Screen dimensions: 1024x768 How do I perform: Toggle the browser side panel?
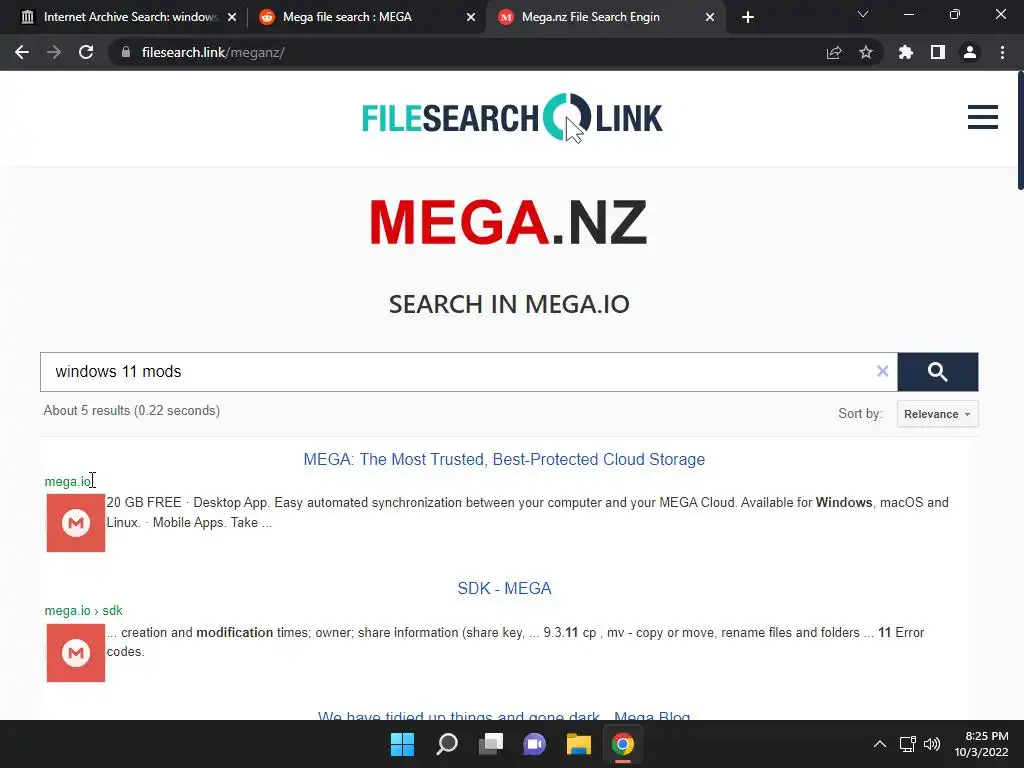tap(938, 52)
